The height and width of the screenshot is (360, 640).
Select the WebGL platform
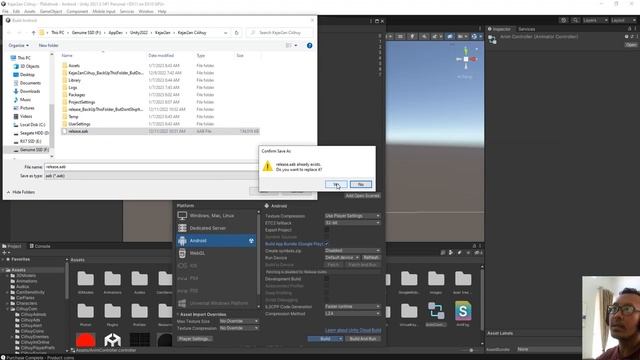[216, 253]
